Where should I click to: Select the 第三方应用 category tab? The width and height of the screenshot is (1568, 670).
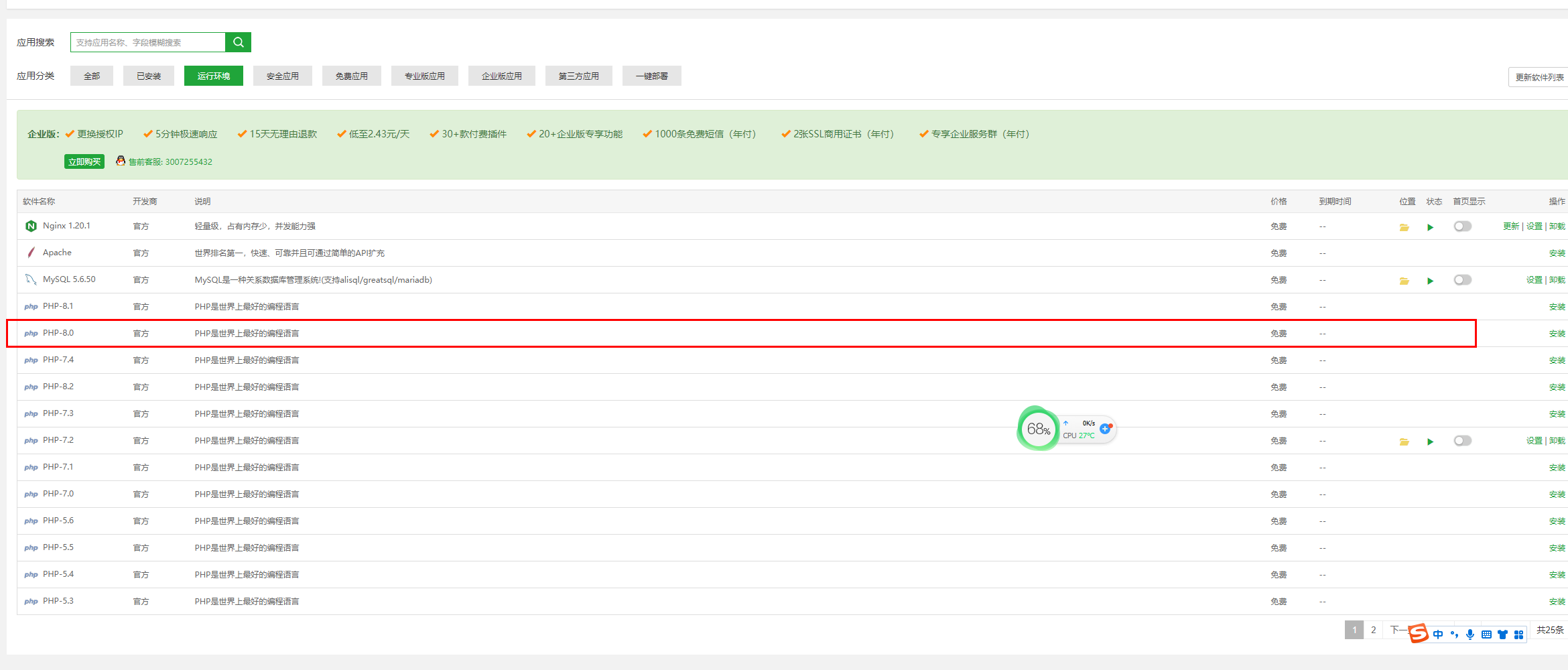(579, 76)
